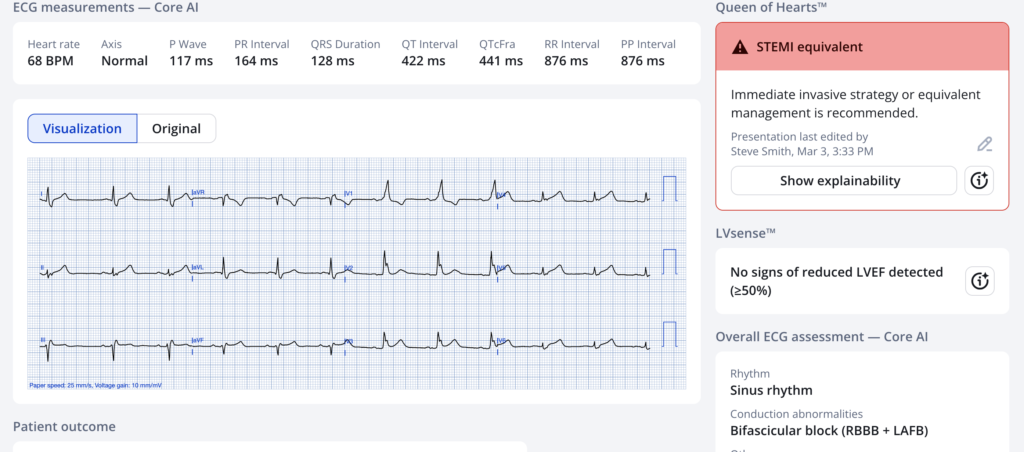This screenshot has height=452, width=1024.
Task: Click the STEMI equivalent warning triangle icon
Action: pyautogui.click(x=740, y=47)
